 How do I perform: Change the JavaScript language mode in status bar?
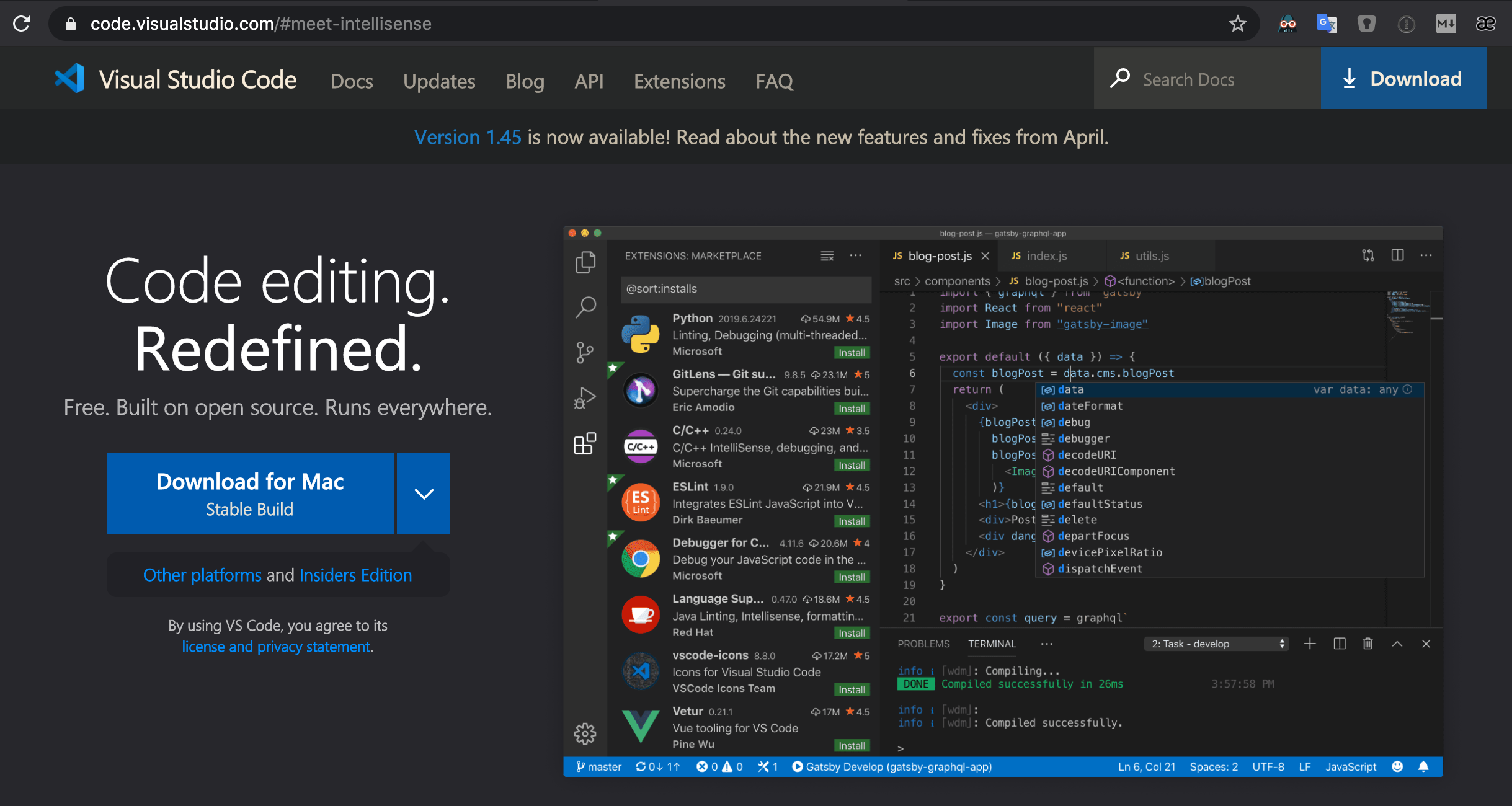click(1350, 767)
